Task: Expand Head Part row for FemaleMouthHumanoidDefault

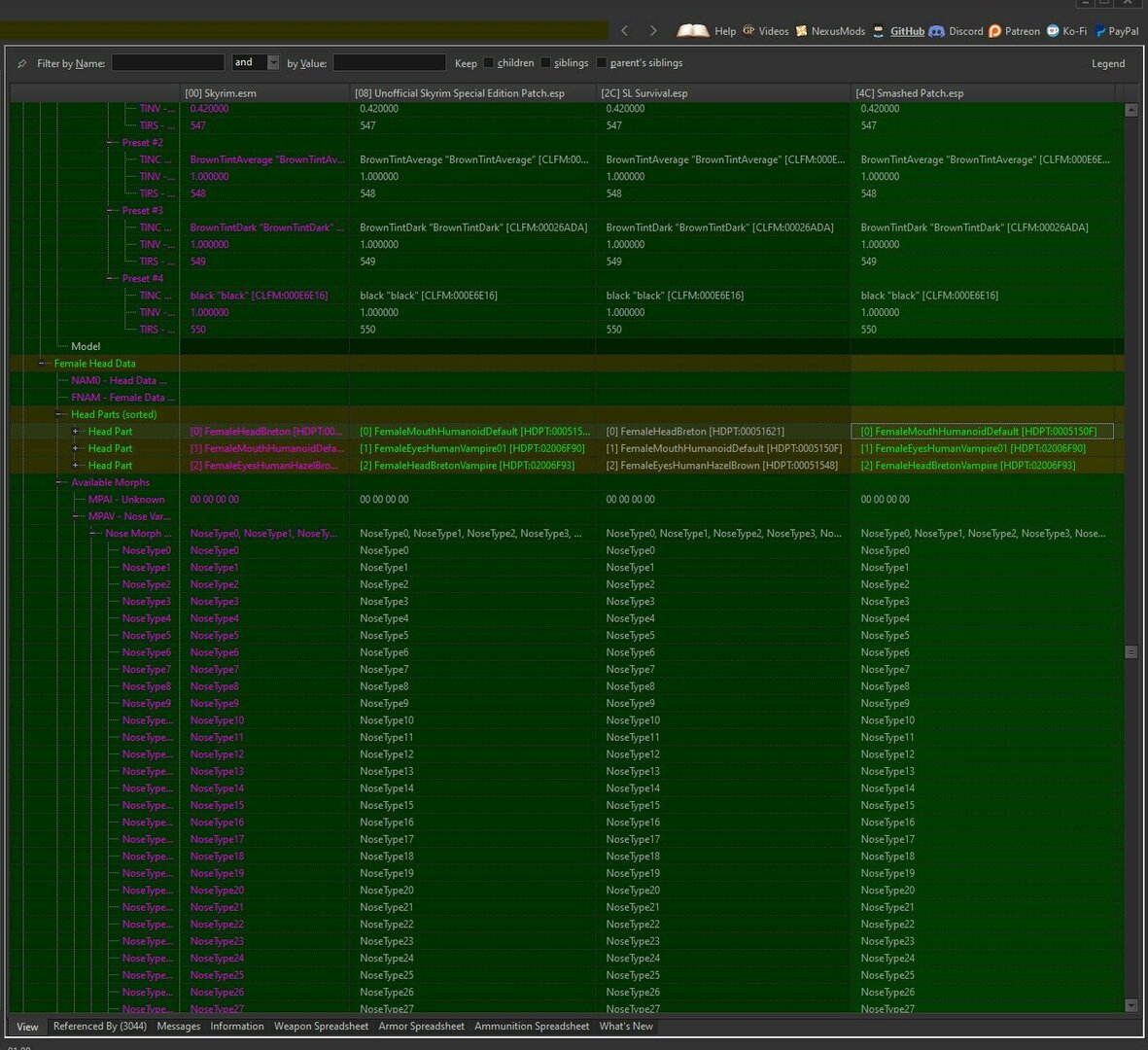Action: pyautogui.click(x=75, y=449)
